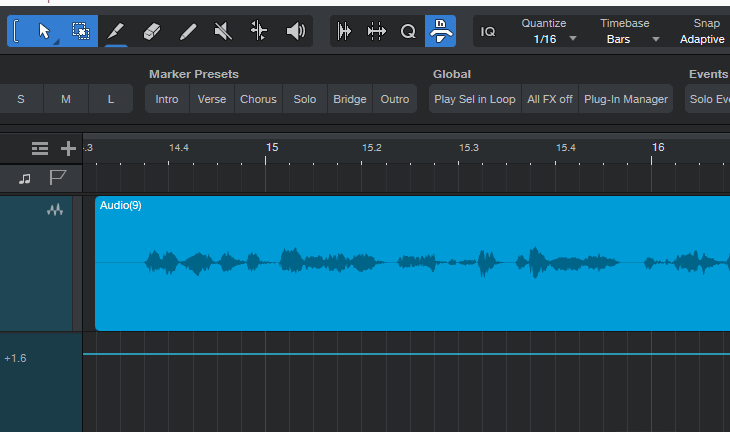Select the Mute tool

[223, 31]
